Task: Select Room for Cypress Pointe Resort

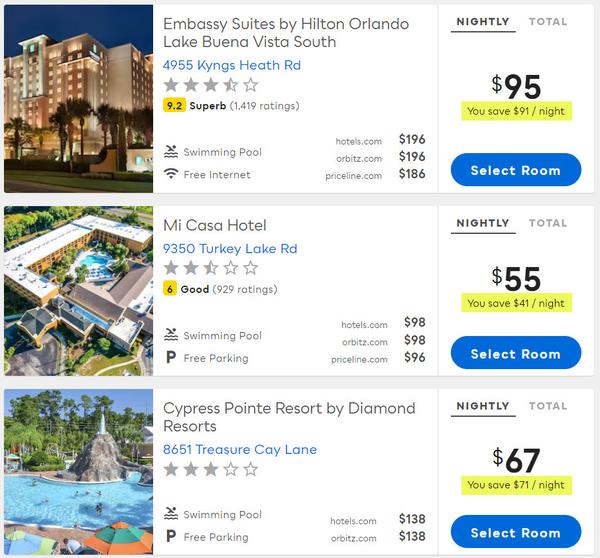Action: (x=515, y=533)
